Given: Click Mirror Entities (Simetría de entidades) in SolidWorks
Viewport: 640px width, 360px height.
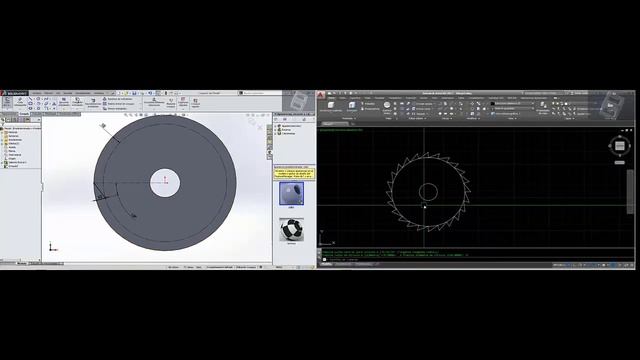Looking at the screenshot, I should pyautogui.click(x=118, y=99).
